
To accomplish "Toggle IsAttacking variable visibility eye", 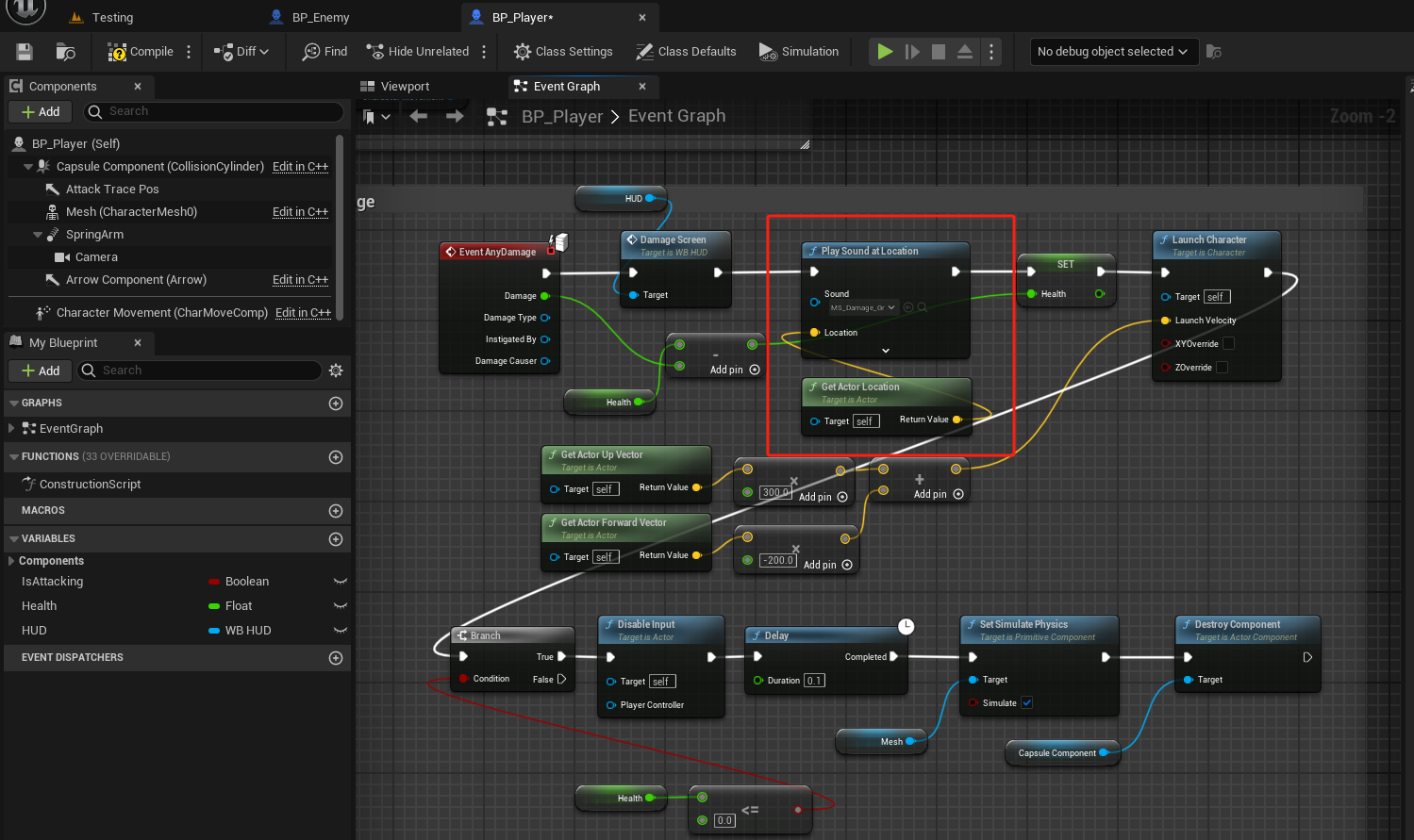I will pos(341,582).
